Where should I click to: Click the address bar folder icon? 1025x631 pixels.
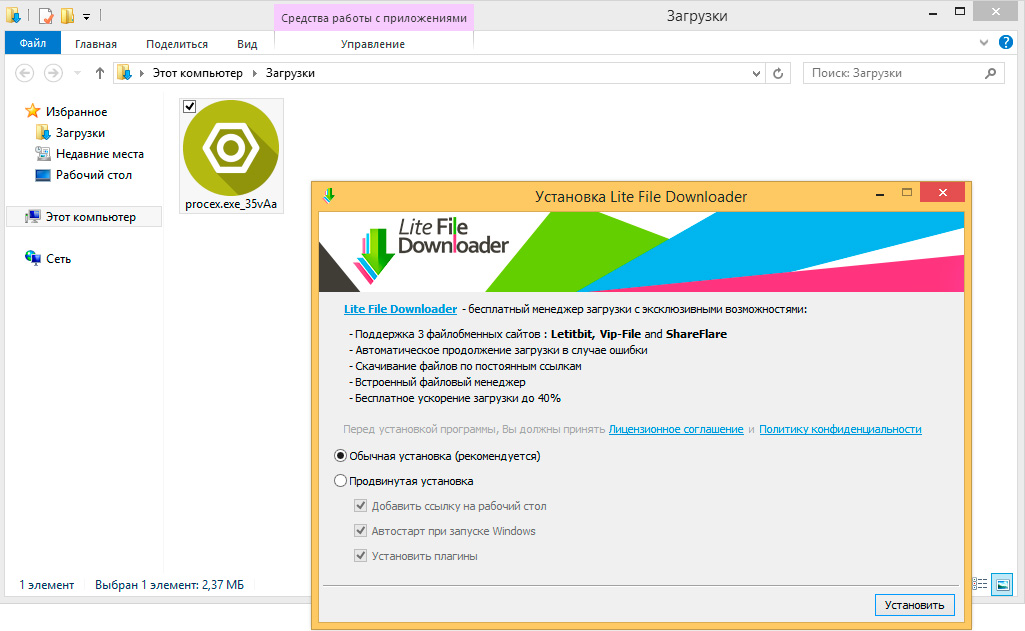click(x=124, y=73)
